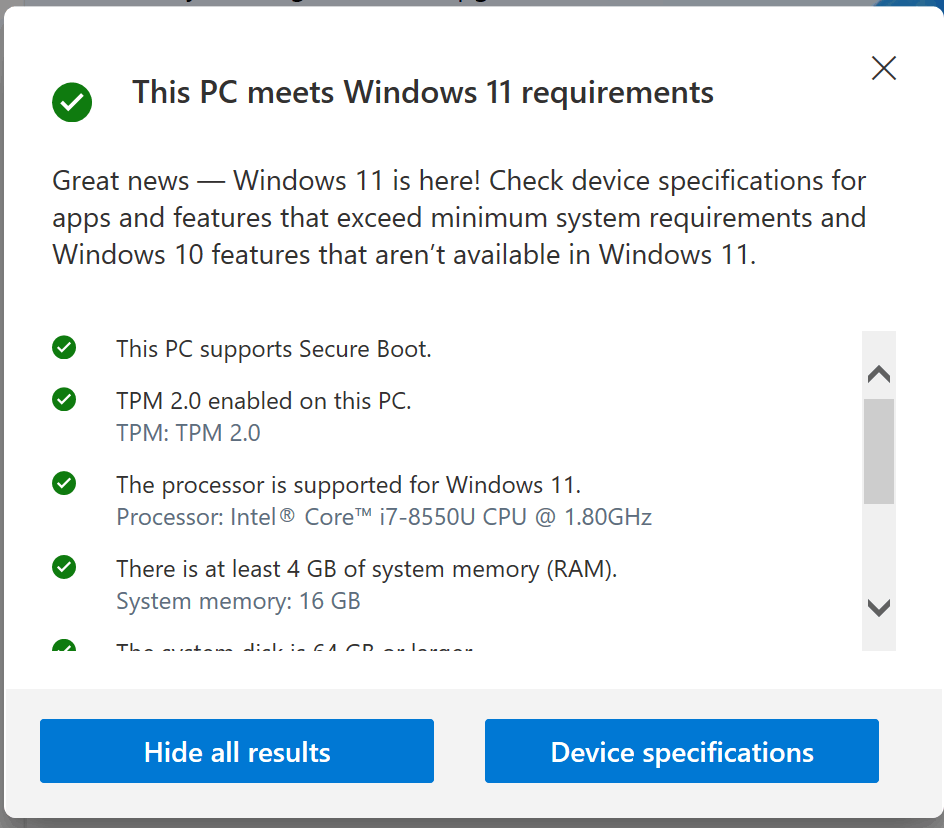
Task: Click the scroll up arrow in results list
Action: pos(879,374)
